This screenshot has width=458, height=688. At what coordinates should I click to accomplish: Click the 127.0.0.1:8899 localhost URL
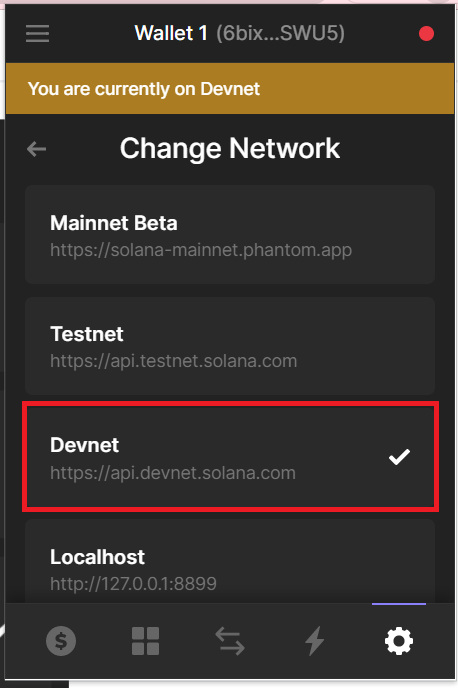click(x=133, y=584)
